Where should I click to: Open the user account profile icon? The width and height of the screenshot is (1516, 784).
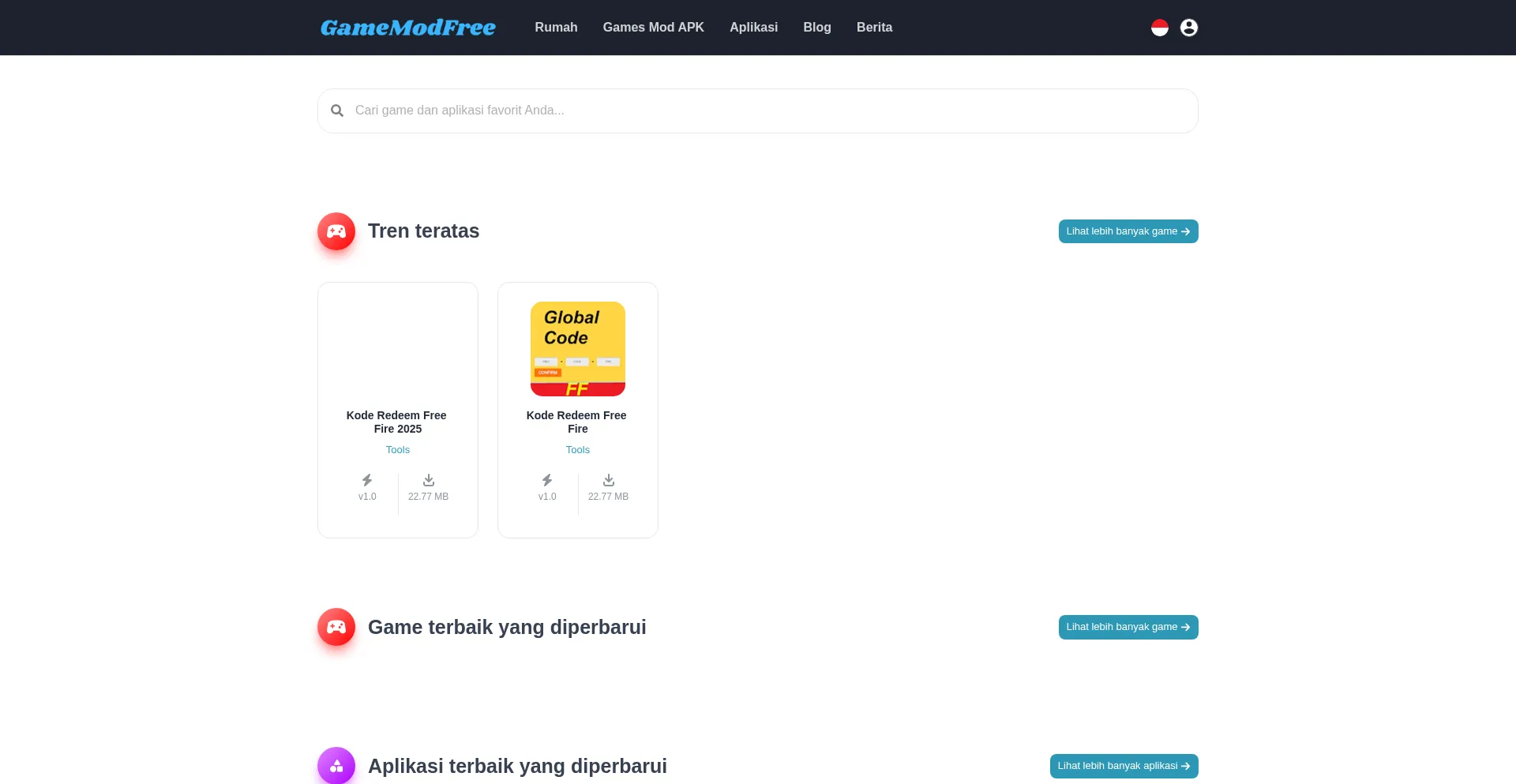[1188, 28]
